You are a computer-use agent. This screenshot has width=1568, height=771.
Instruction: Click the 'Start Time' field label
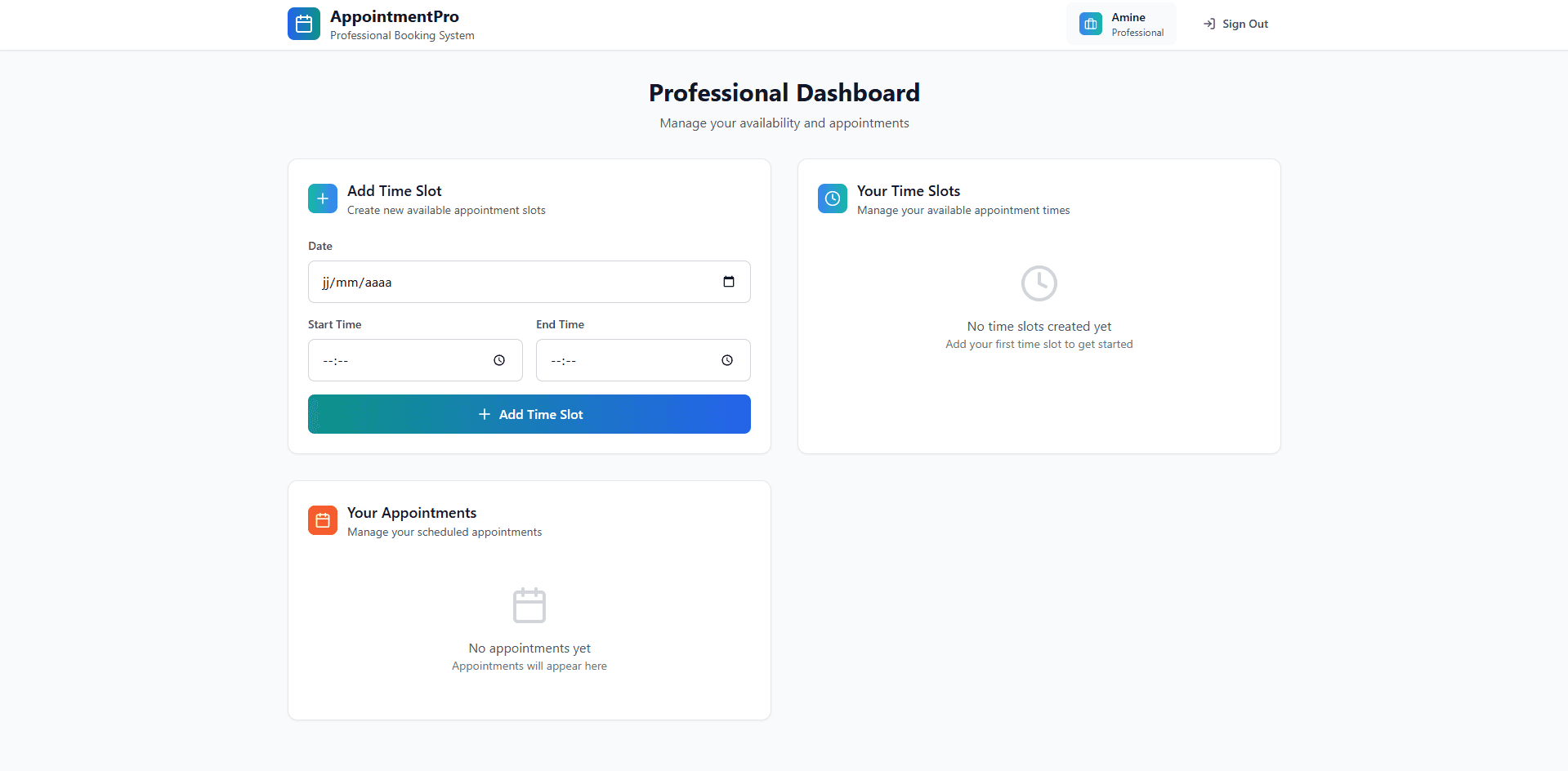pyautogui.click(x=335, y=324)
